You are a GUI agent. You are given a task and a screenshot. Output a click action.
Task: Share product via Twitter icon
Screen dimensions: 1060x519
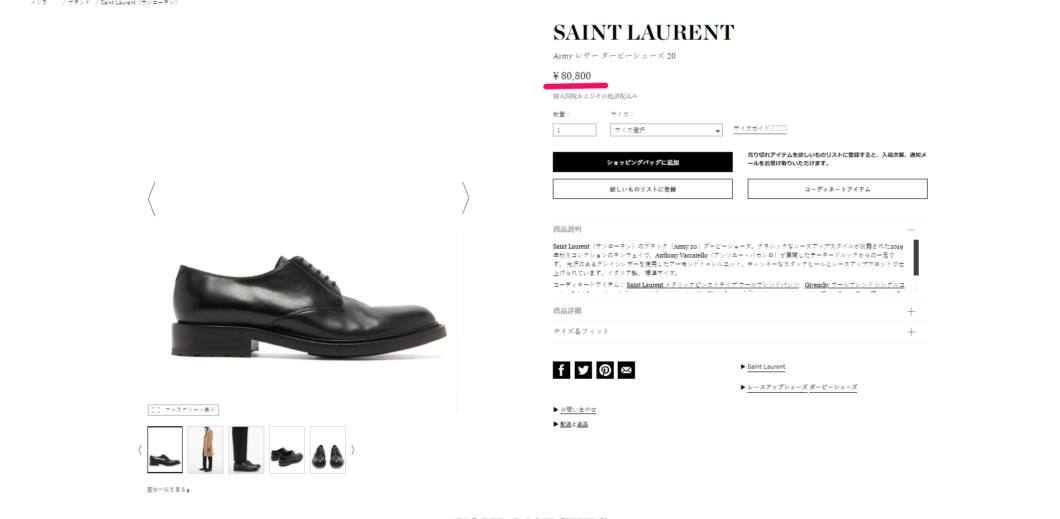point(583,370)
